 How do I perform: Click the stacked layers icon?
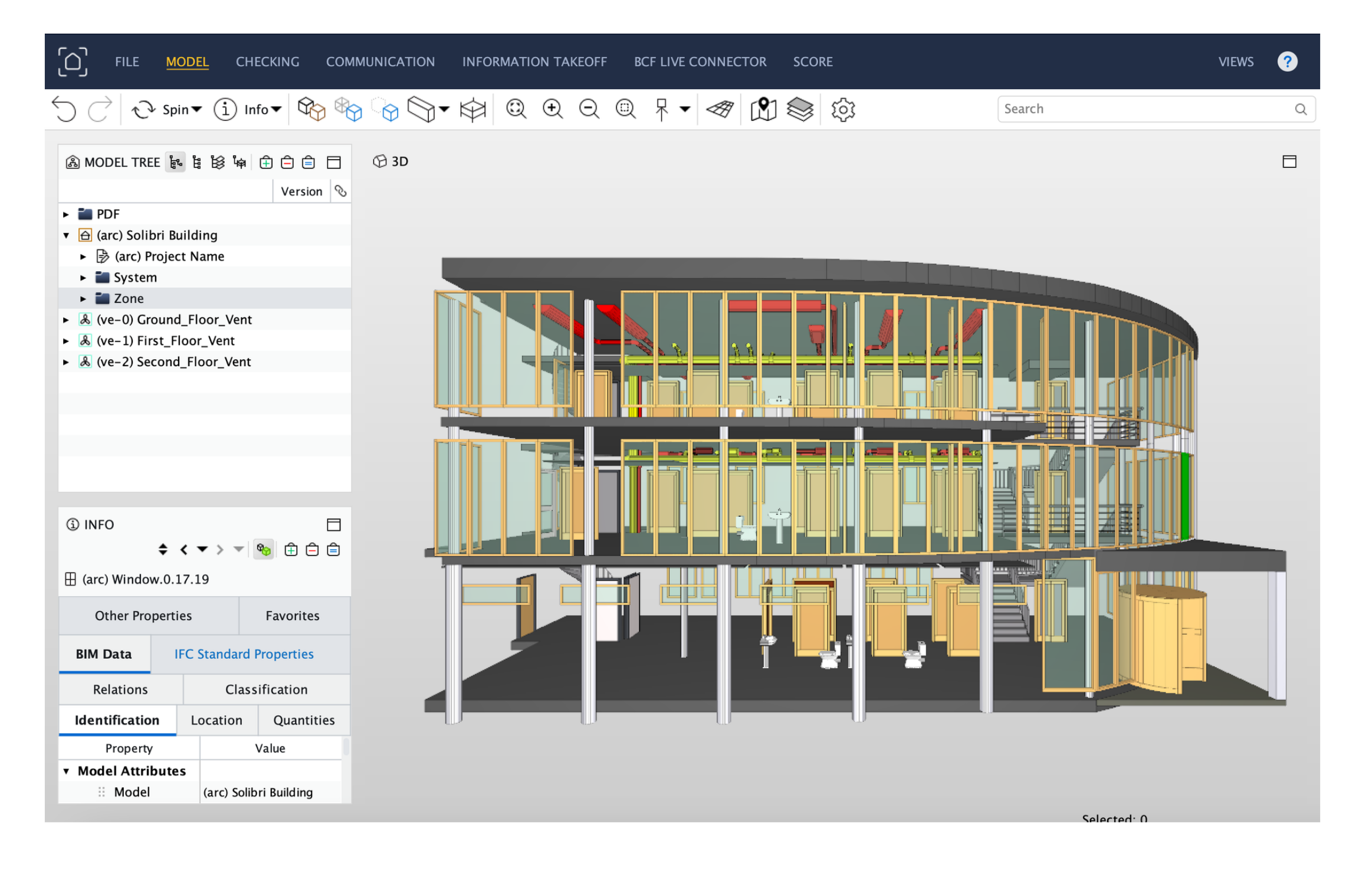[799, 109]
